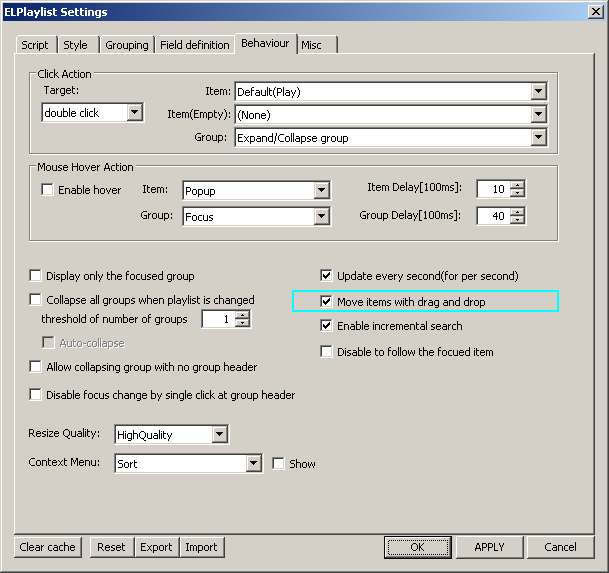Close the ELPlaylist Settings dialog

coord(596,12)
